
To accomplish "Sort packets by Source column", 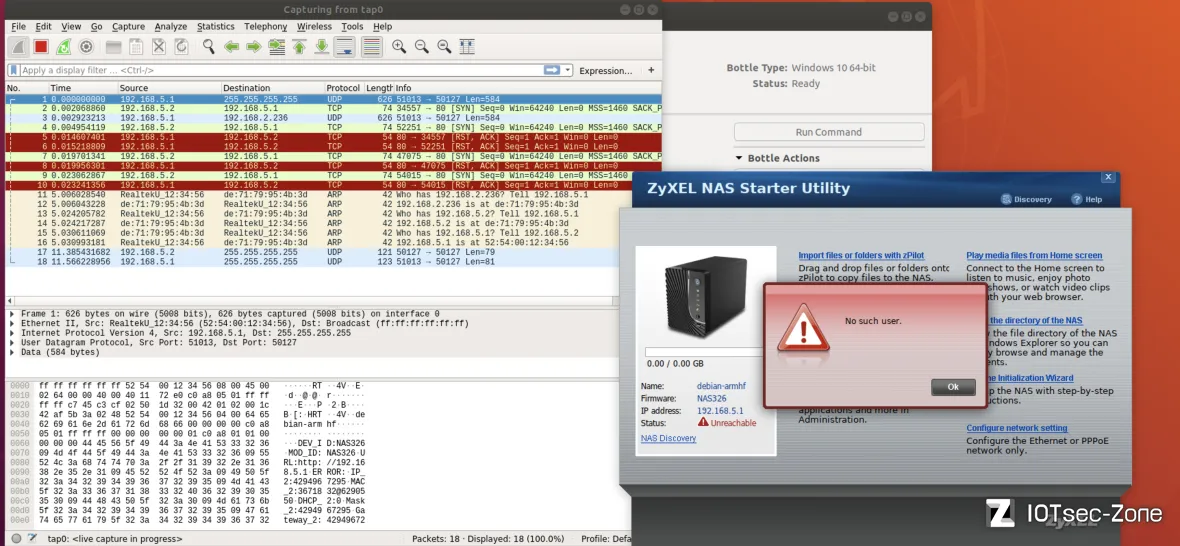I will (x=169, y=88).
